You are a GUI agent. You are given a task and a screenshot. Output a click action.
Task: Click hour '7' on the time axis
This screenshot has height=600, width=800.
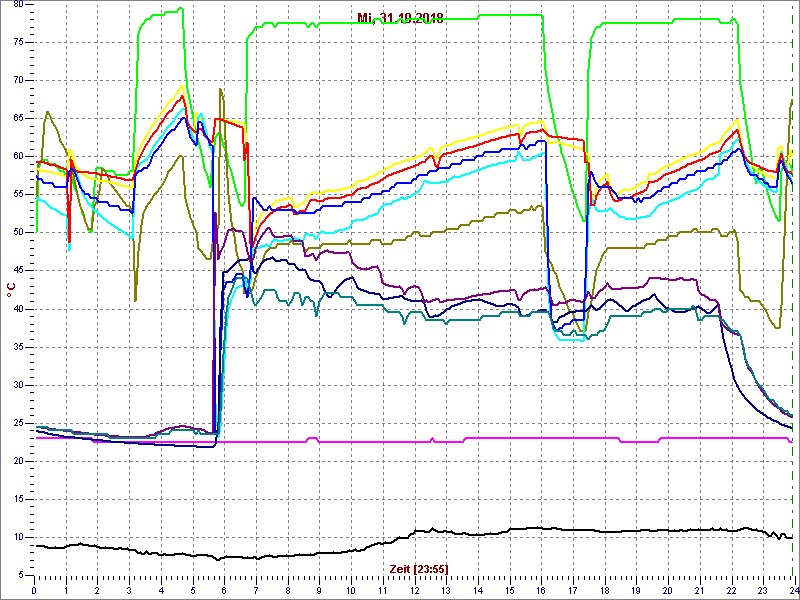(x=256, y=590)
